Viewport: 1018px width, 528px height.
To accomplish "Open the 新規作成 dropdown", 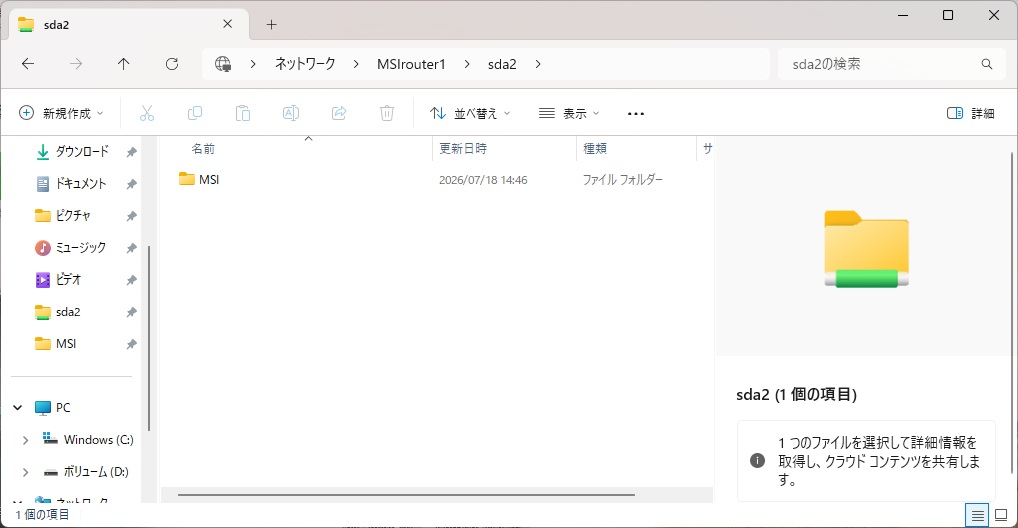I will pyautogui.click(x=61, y=113).
